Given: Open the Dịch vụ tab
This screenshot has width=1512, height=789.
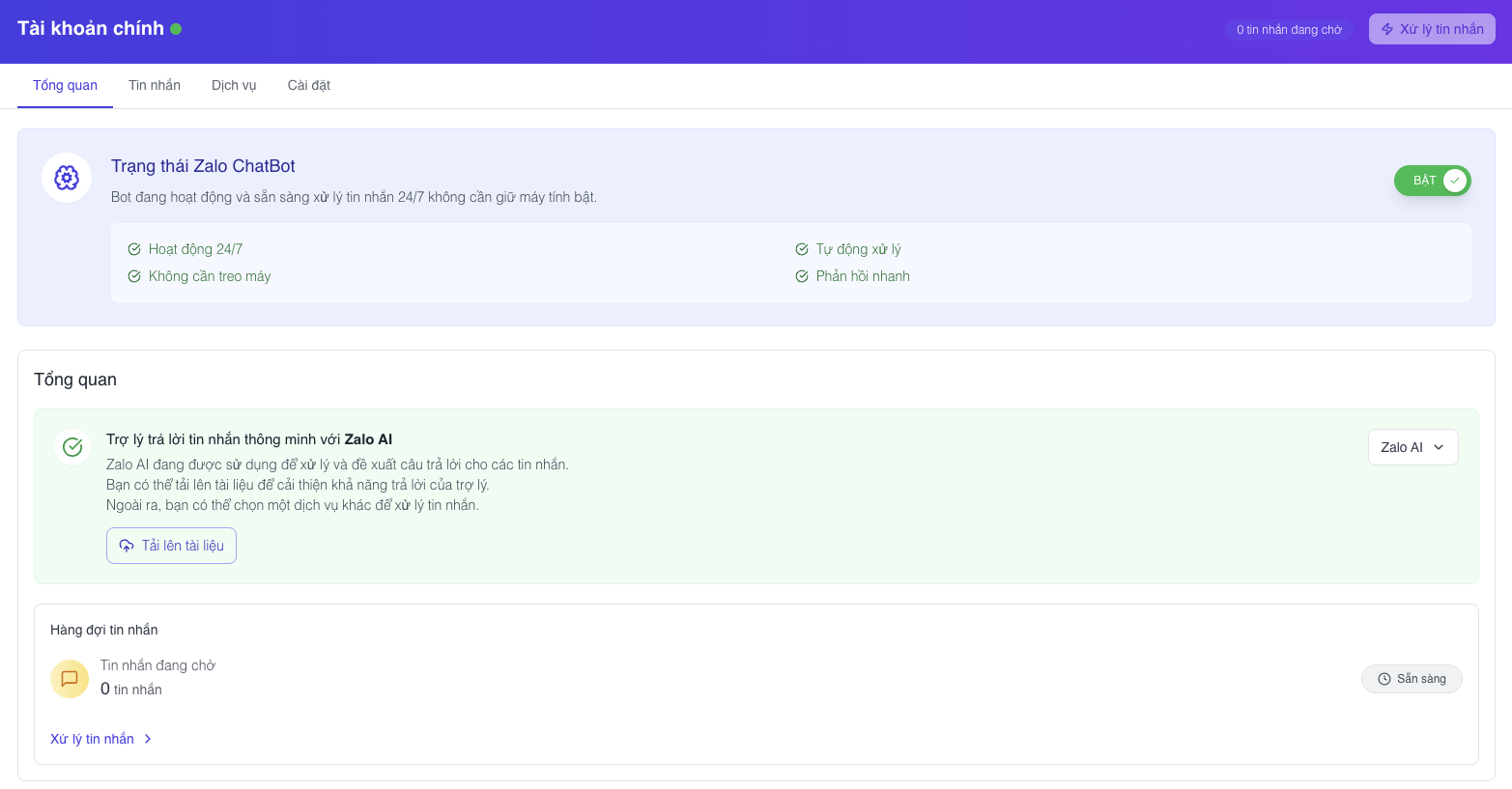Looking at the screenshot, I should click(x=234, y=85).
